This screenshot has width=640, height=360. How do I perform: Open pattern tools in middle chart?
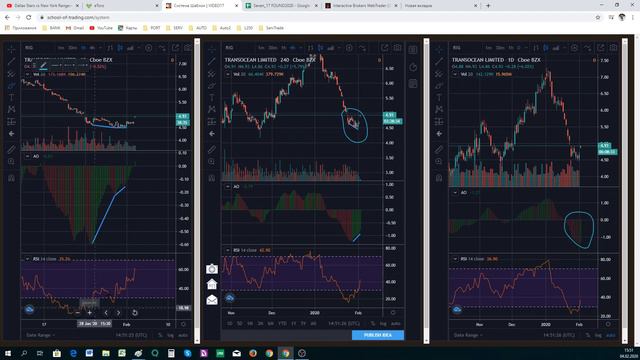[211, 109]
